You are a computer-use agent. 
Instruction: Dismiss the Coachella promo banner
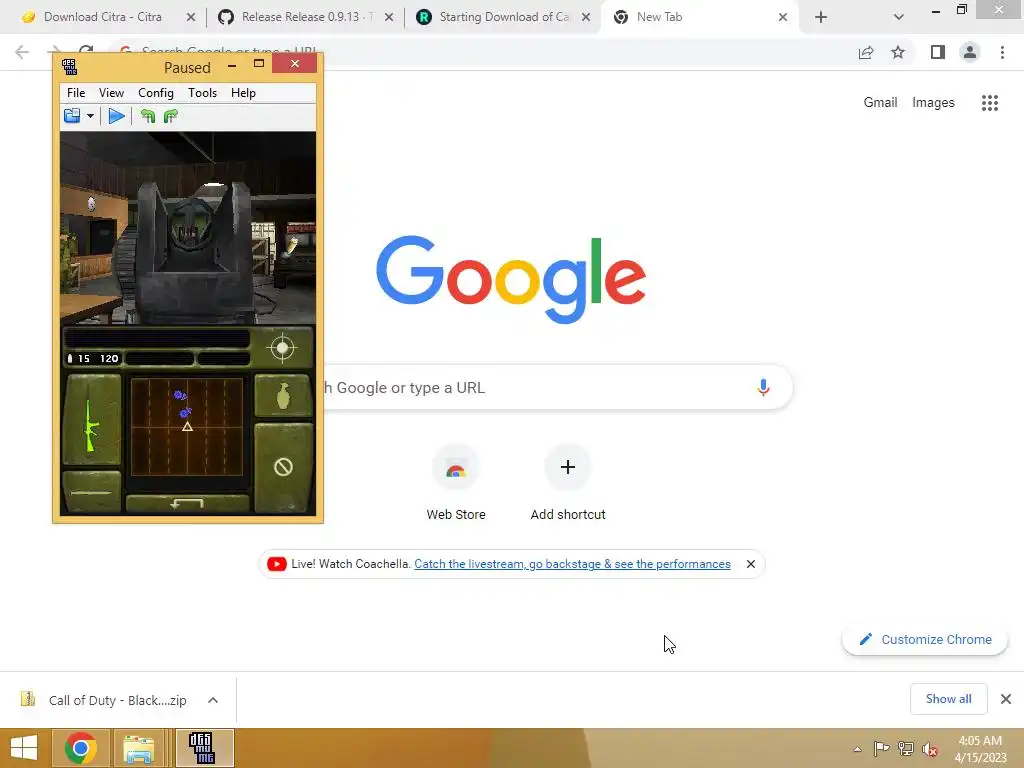(750, 564)
